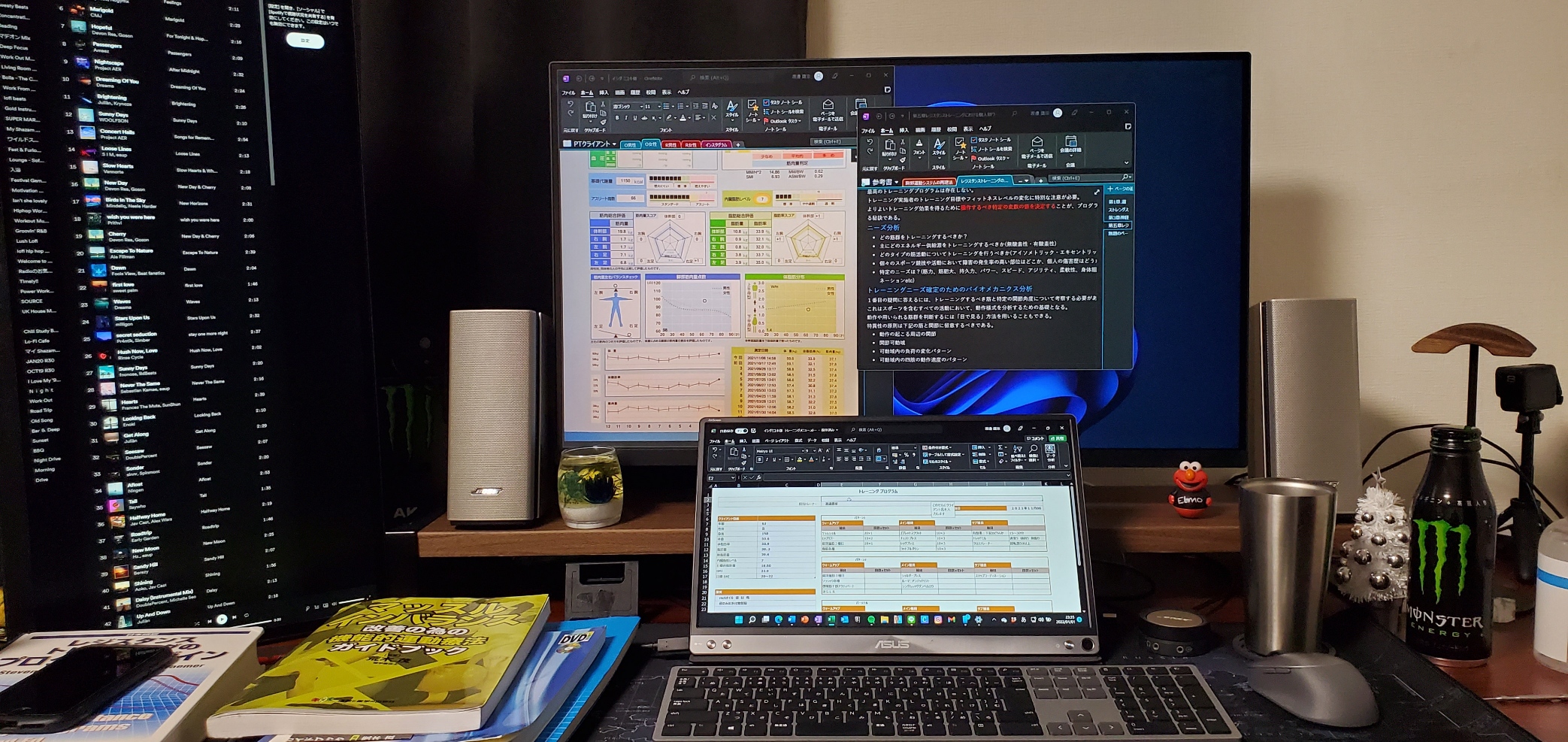Click the green Share button in Excel
1568x742 pixels.
pos(1058,438)
